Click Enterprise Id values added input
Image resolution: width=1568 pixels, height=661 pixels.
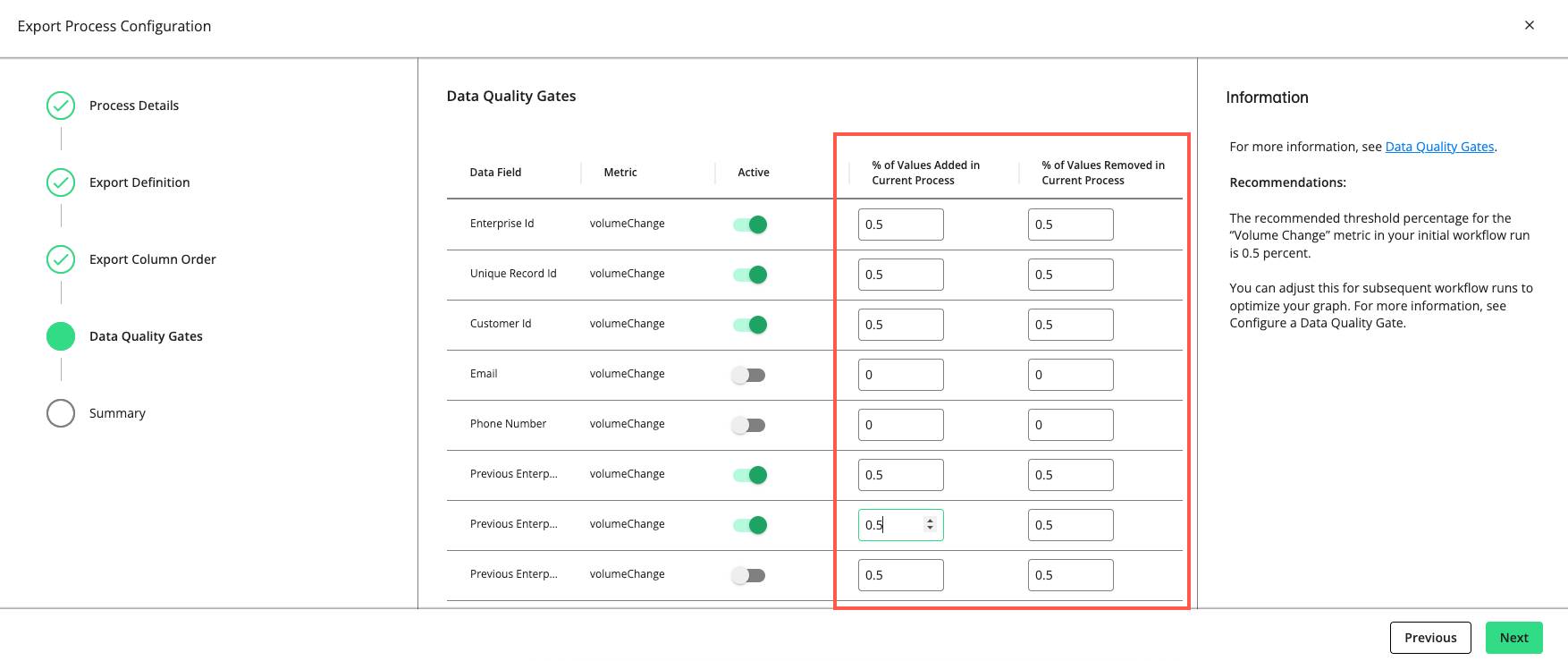[900, 225]
